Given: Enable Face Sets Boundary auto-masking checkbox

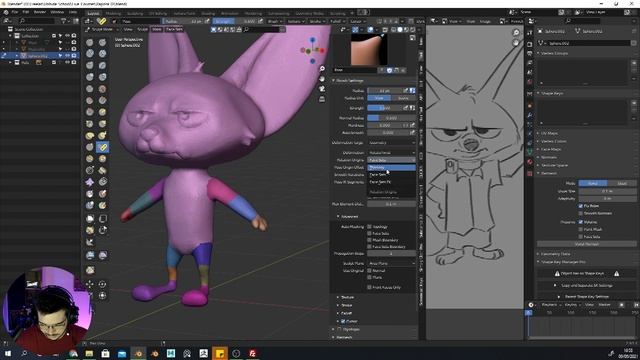Looking at the screenshot, I should [x=369, y=247].
